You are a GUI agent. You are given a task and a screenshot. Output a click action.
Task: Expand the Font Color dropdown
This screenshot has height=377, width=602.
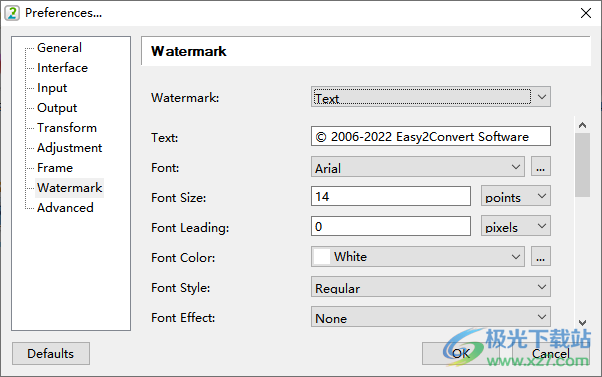click(x=418, y=256)
